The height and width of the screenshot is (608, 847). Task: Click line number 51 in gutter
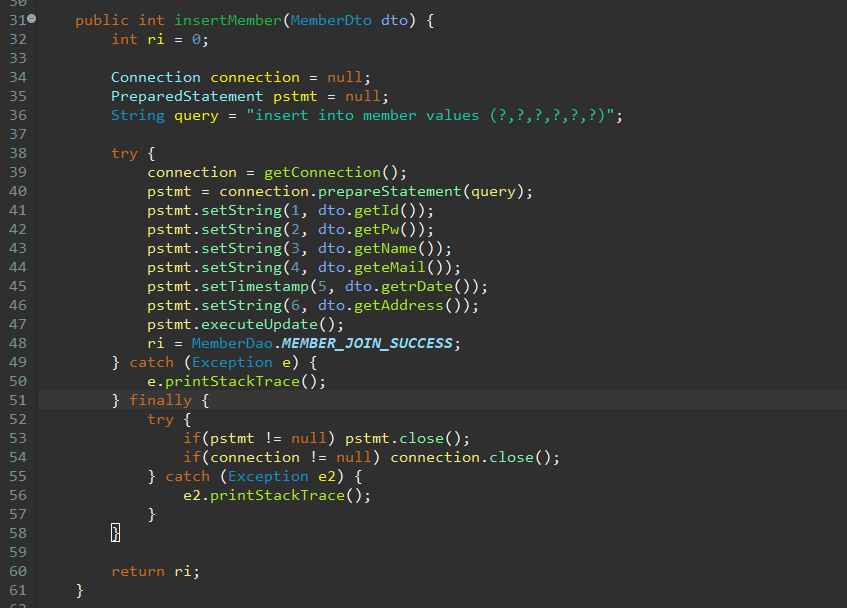(x=18, y=400)
